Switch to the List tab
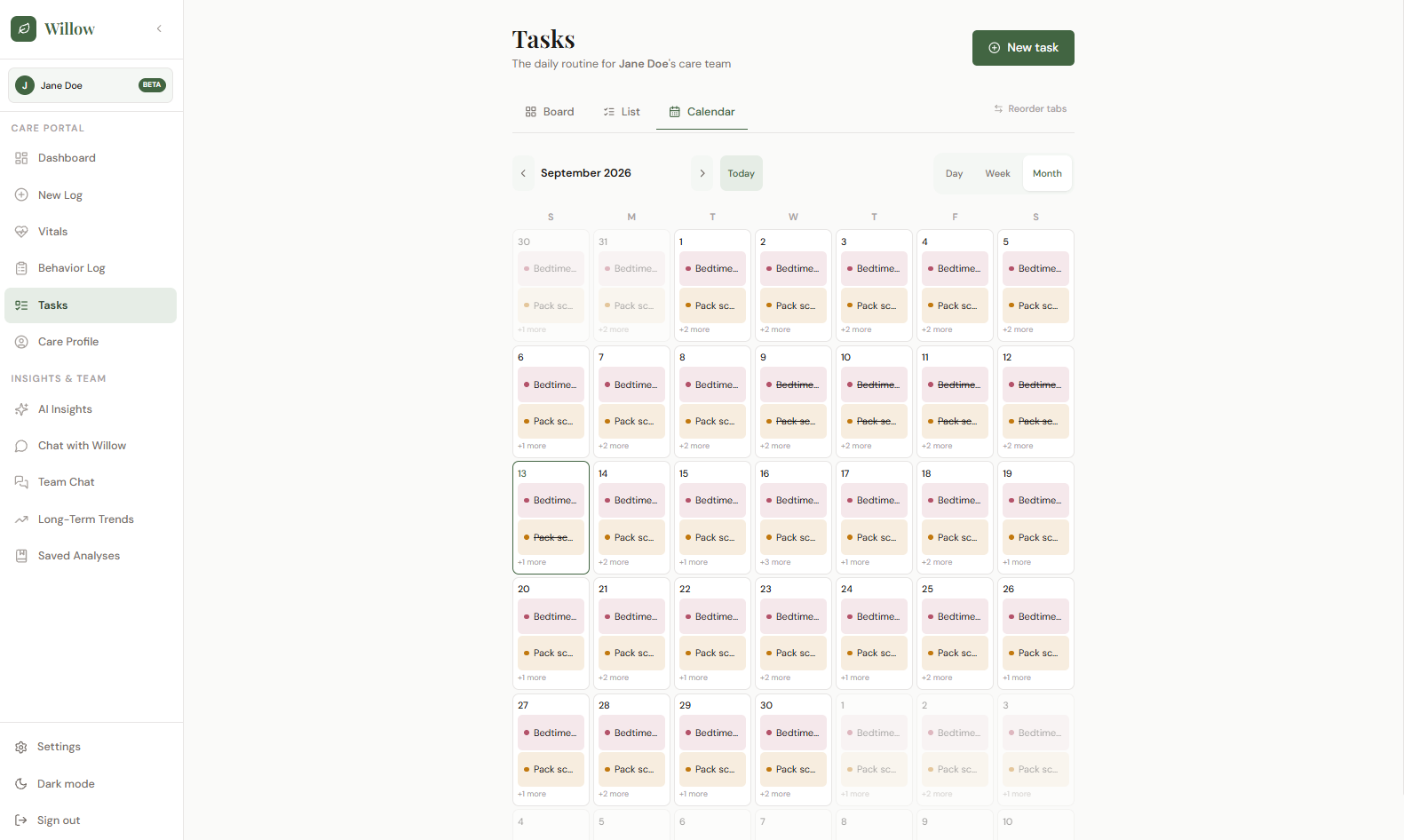This screenshot has width=1404, height=840. [622, 112]
